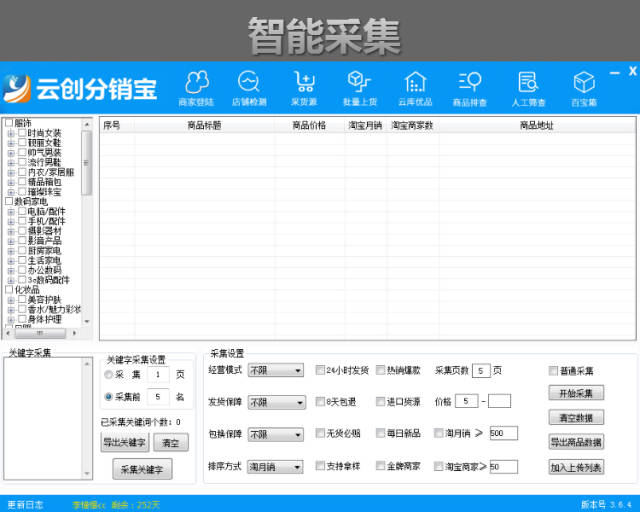The image size is (640, 512).
Task: Click the 采集页数 input field
Action: coord(481,371)
